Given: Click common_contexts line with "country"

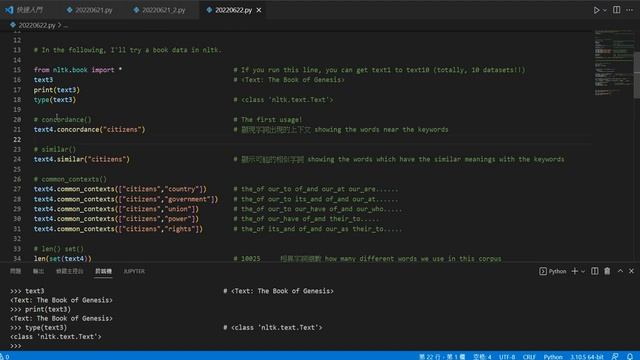Looking at the screenshot, I should tap(120, 189).
